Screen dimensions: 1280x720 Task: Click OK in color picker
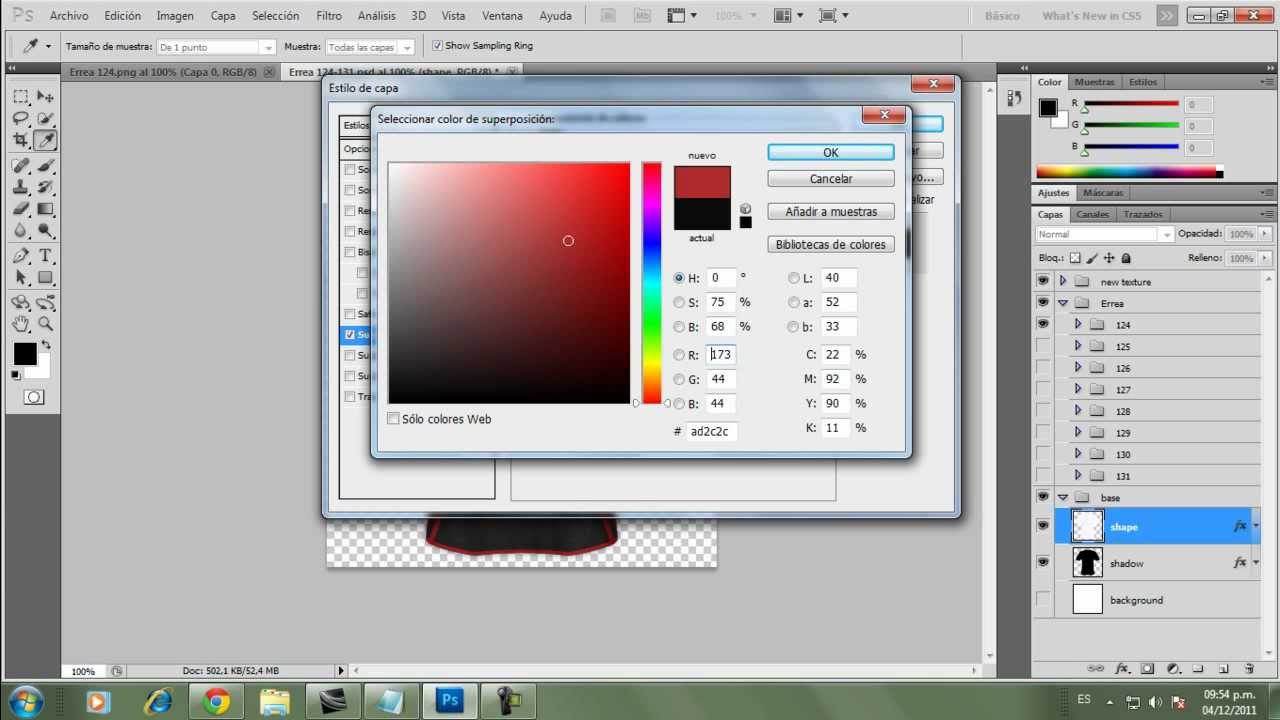tap(831, 152)
